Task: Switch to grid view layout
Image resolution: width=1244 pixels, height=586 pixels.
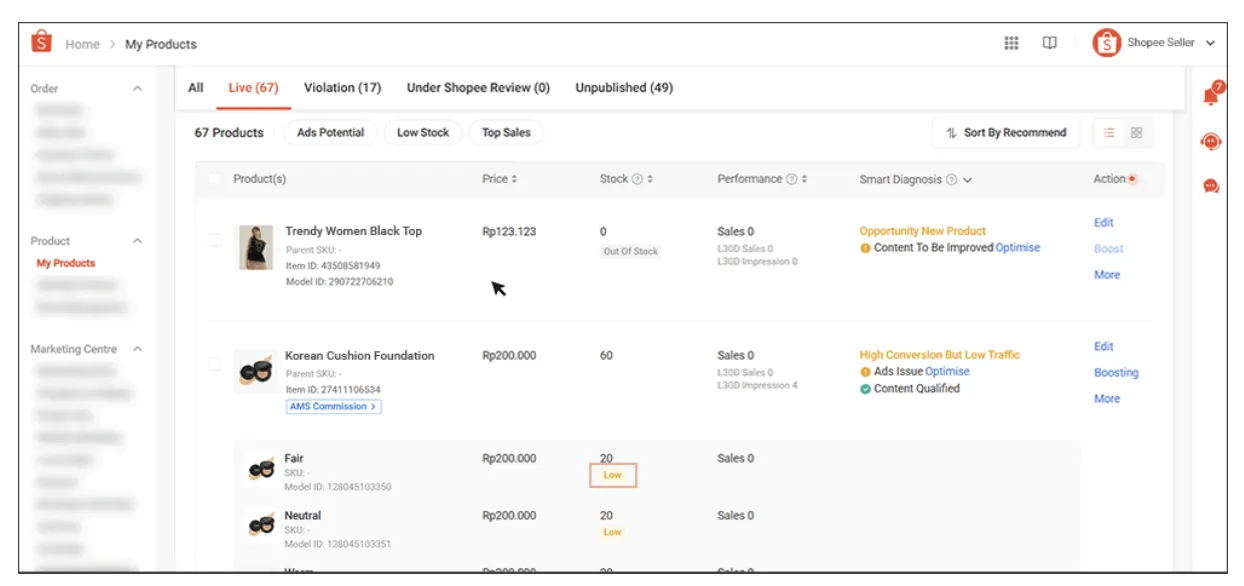Action: point(1137,133)
